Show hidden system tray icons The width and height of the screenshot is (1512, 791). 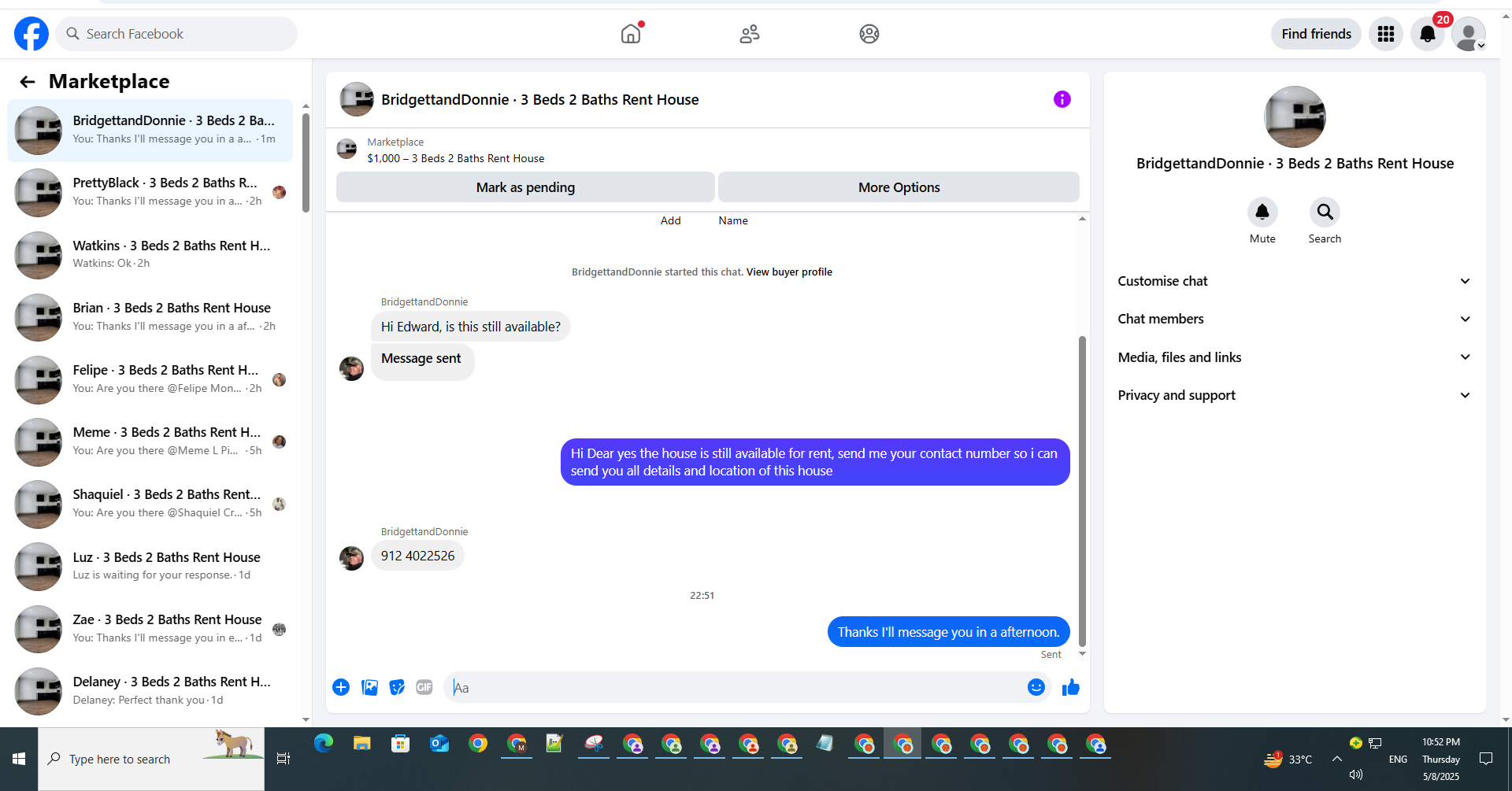pyautogui.click(x=1336, y=759)
